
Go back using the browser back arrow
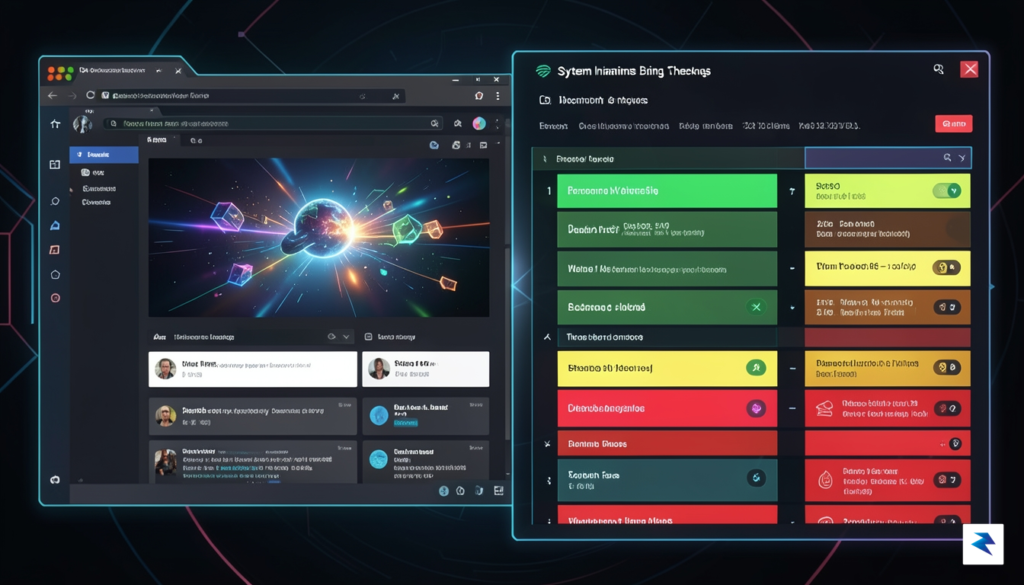coord(52,95)
